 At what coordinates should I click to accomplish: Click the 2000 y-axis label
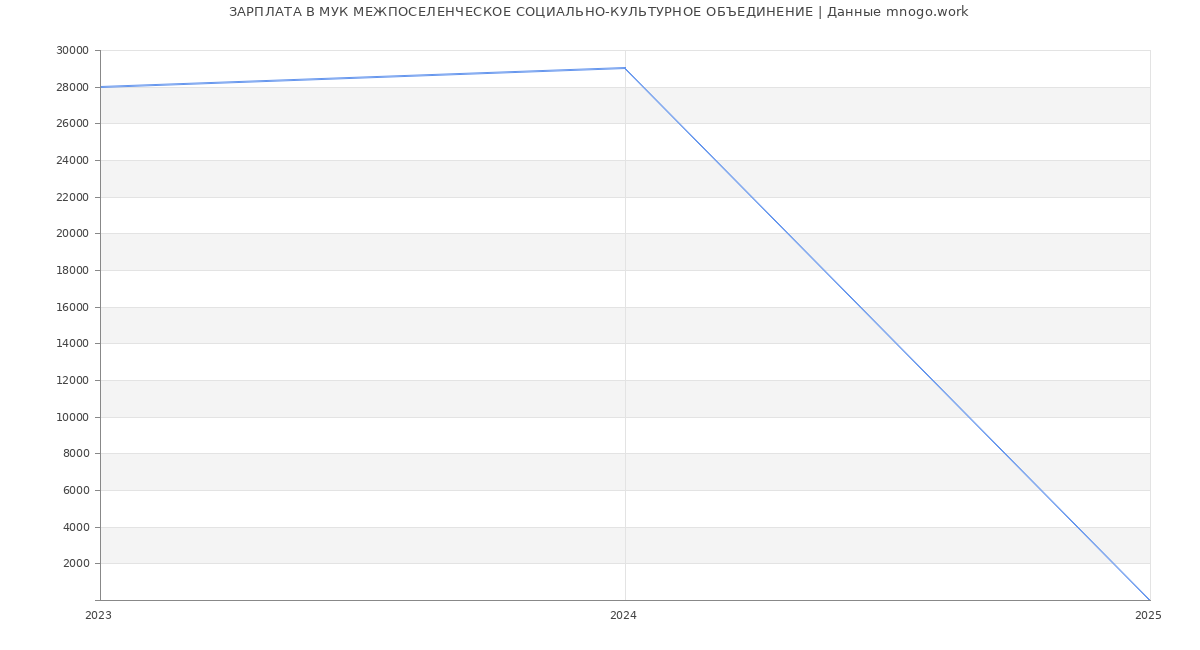(x=76, y=563)
